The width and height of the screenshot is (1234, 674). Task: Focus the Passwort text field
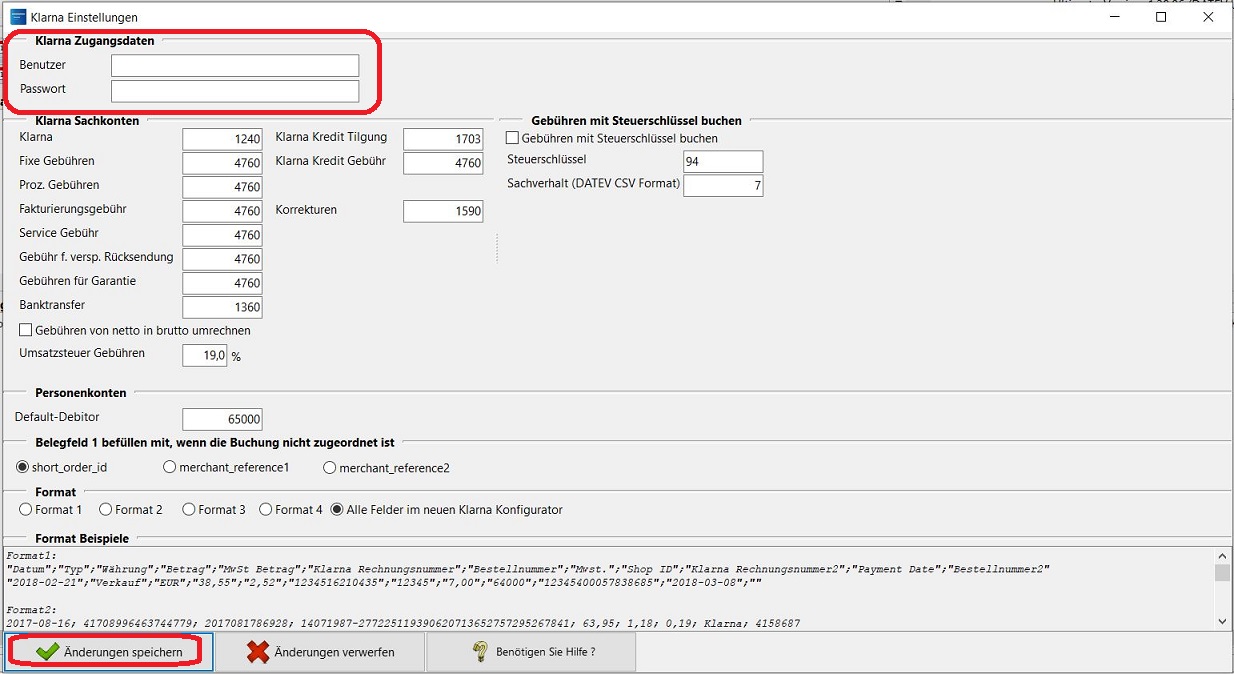235,91
